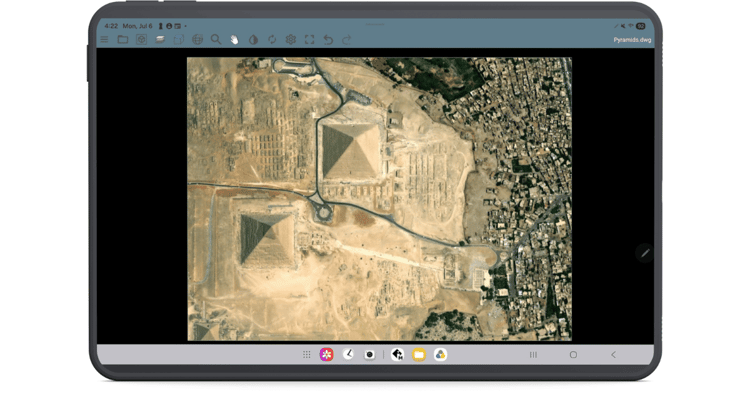Launch the yellow My Files app
The height and width of the screenshot is (393, 750).
[x=419, y=354]
